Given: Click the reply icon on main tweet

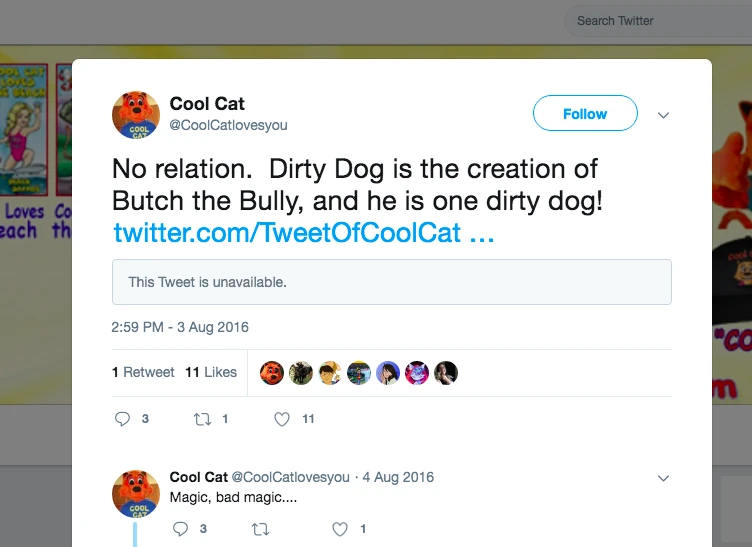Looking at the screenshot, I should click(123, 419).
